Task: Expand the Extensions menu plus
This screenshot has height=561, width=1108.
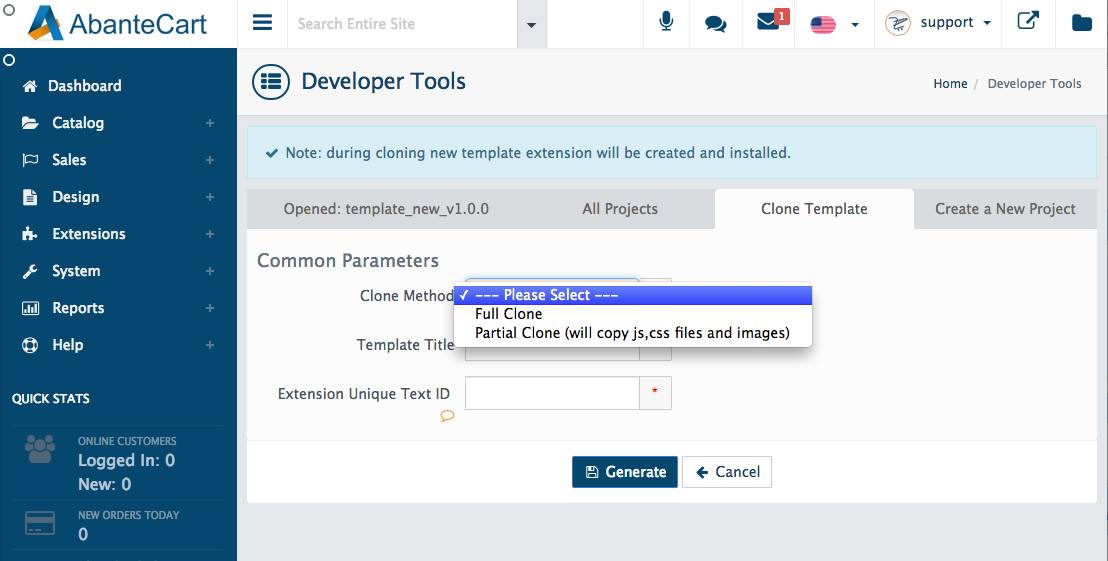Action: click(210, 234)
